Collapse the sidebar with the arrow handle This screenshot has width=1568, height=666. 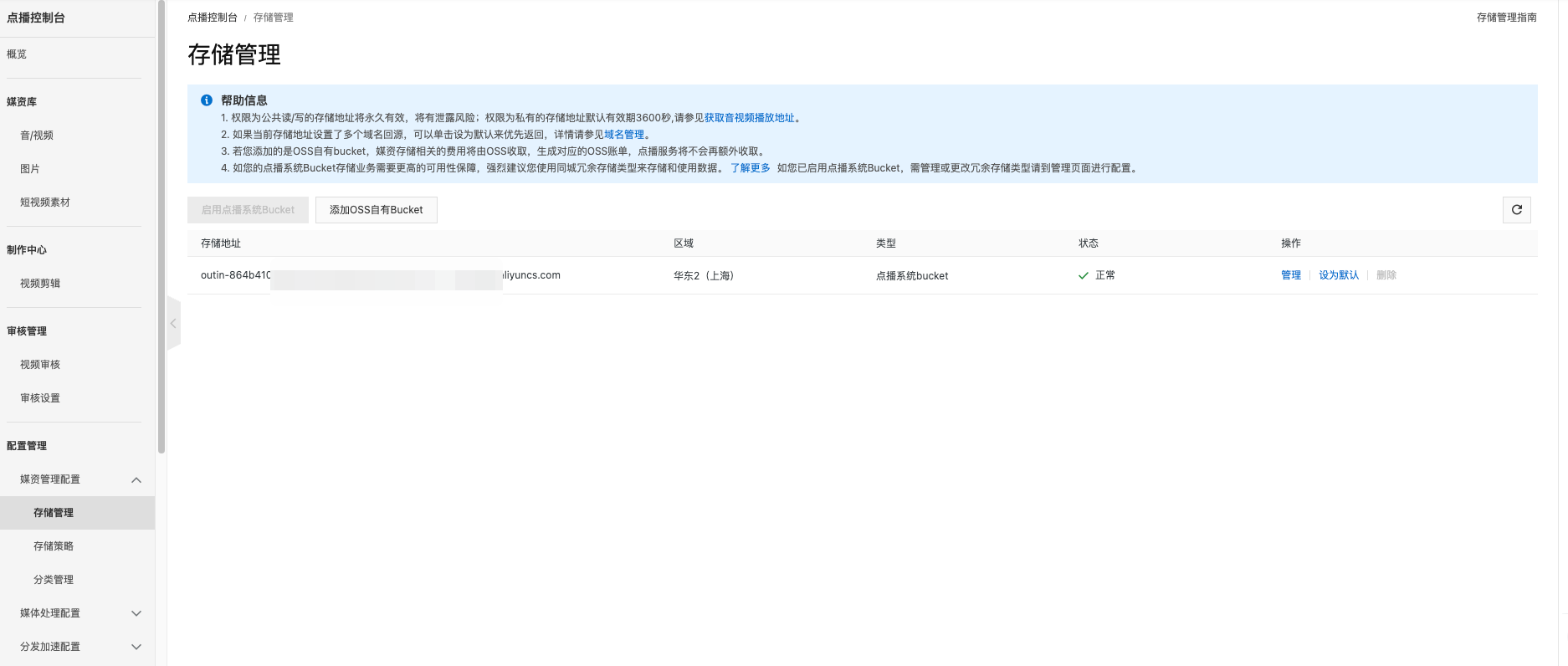(173, 323)
